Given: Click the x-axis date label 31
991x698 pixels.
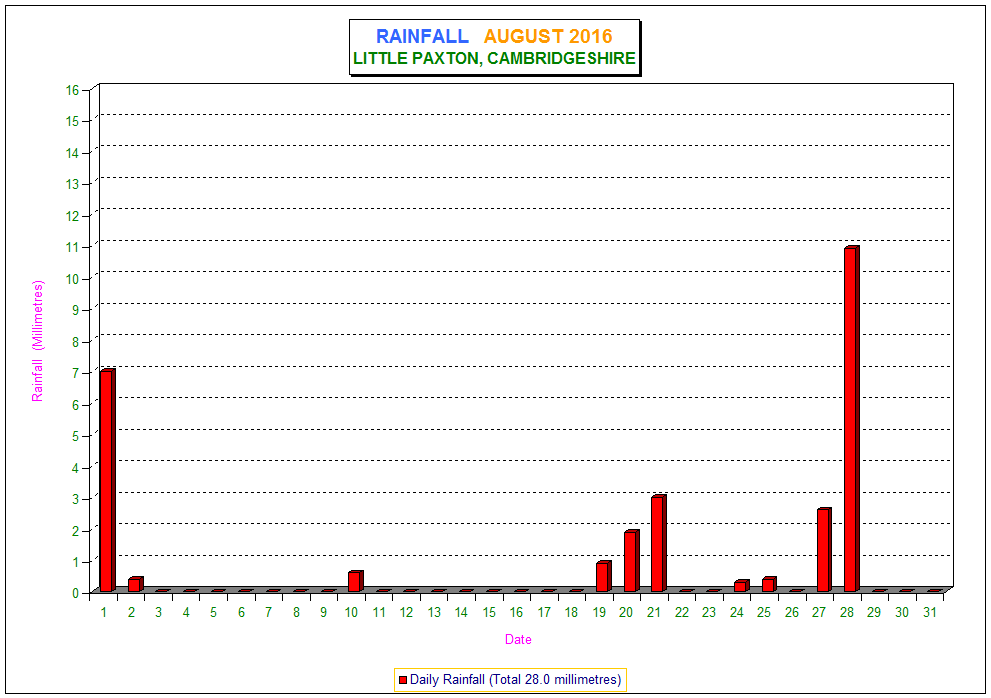Looking at the screenshot, I should 929,612.
